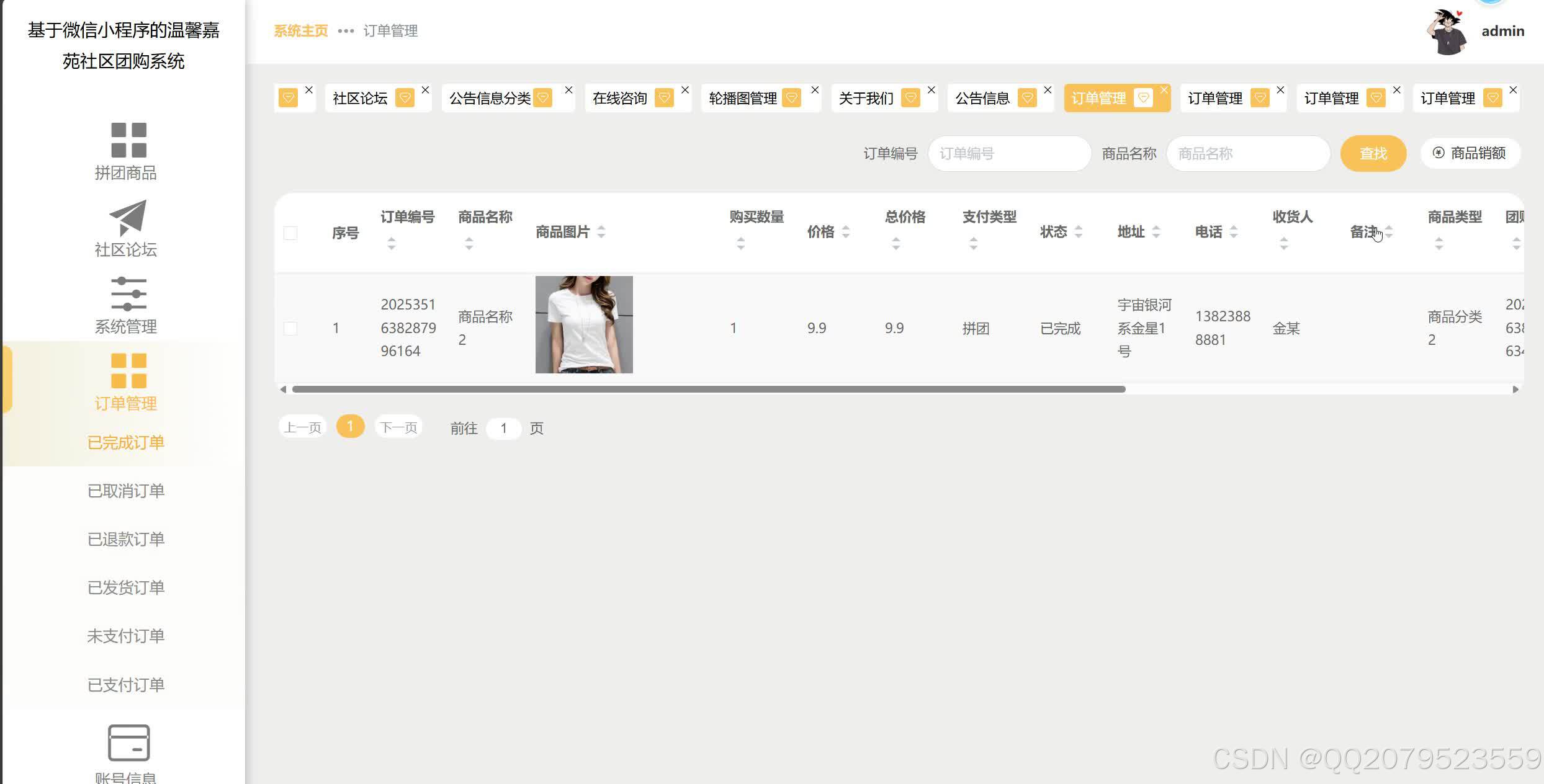The height and width of the screenshot is (784, 1544).
Task: Check the checkbox for order row 1
Action: coord(291,328)
